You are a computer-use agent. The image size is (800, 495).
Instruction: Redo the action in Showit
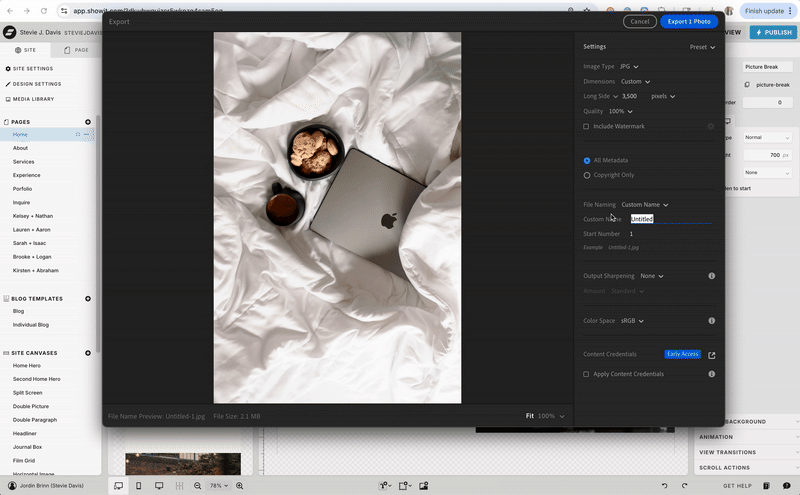684,486
